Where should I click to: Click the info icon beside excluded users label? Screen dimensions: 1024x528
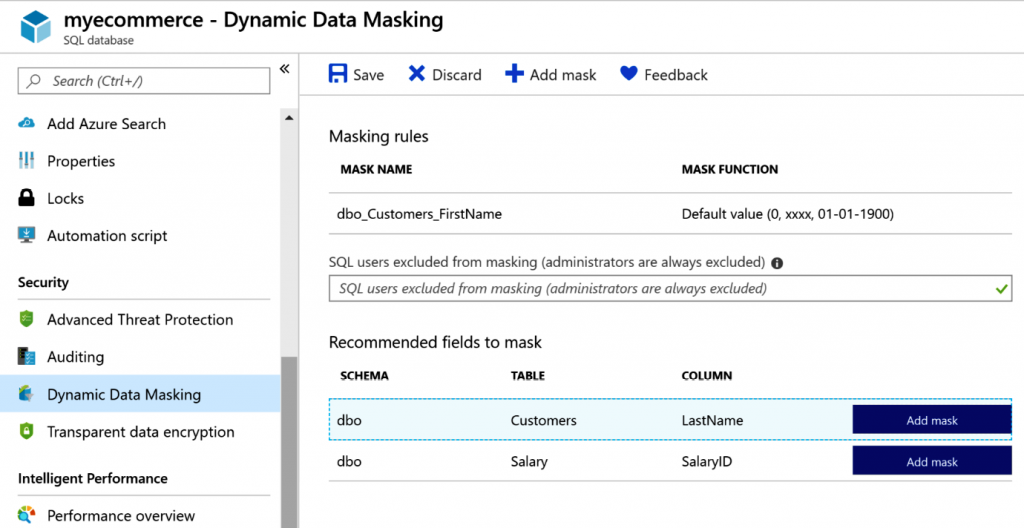pos(777,263)
